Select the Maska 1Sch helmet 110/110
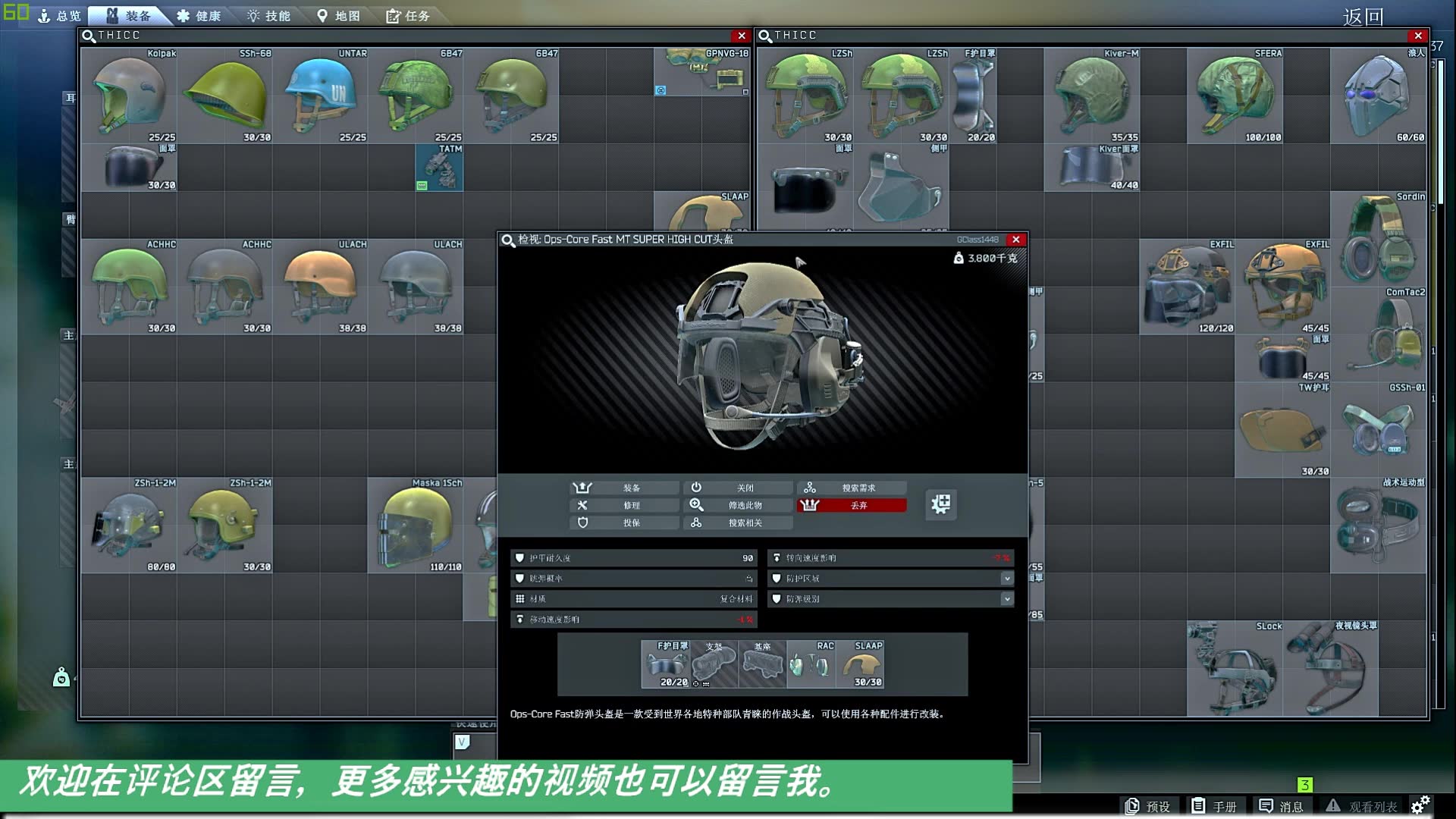 point(416,525)
